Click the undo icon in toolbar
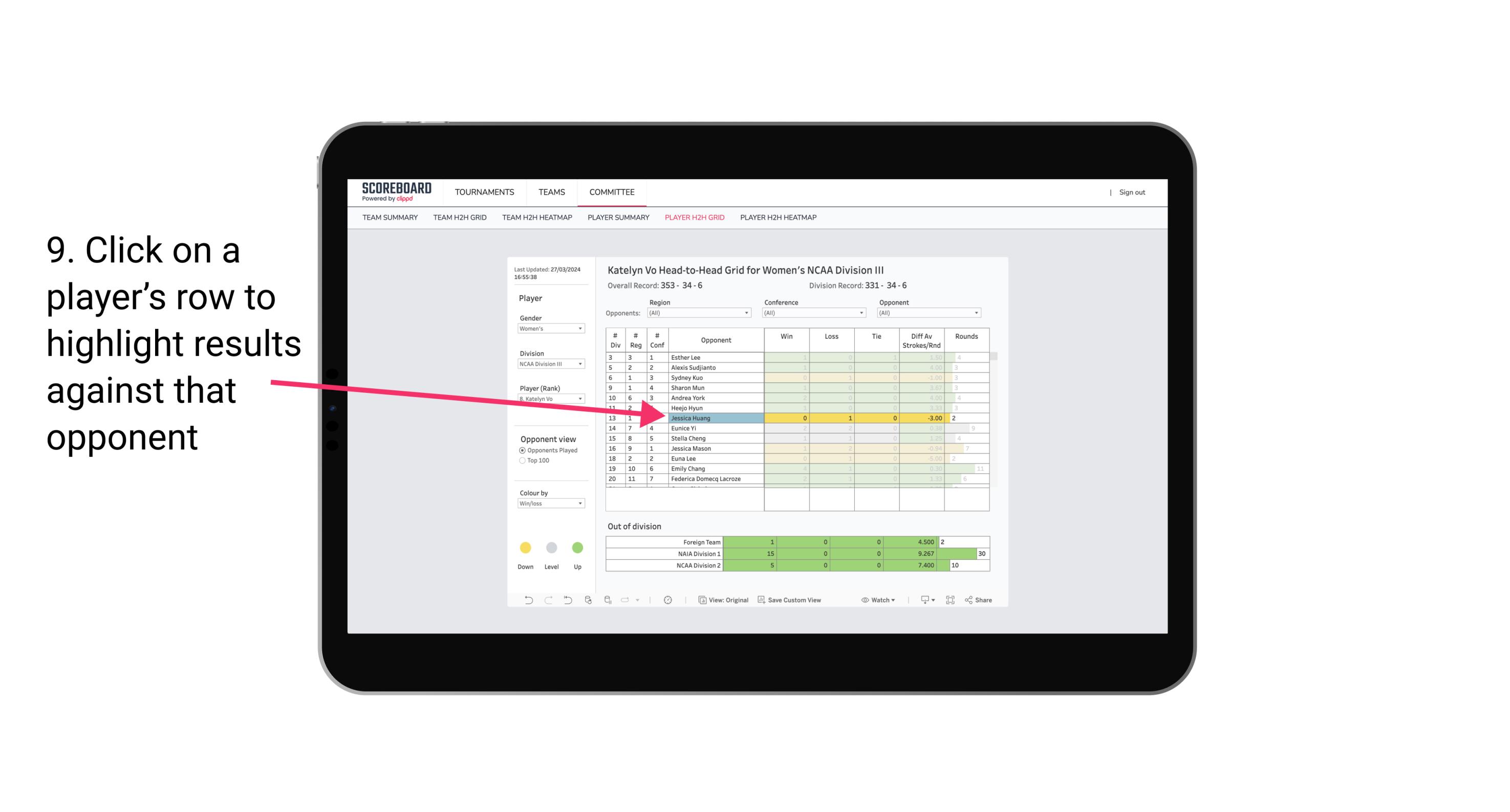Screen dimensions: 1510x812 [x=523, y=601]
